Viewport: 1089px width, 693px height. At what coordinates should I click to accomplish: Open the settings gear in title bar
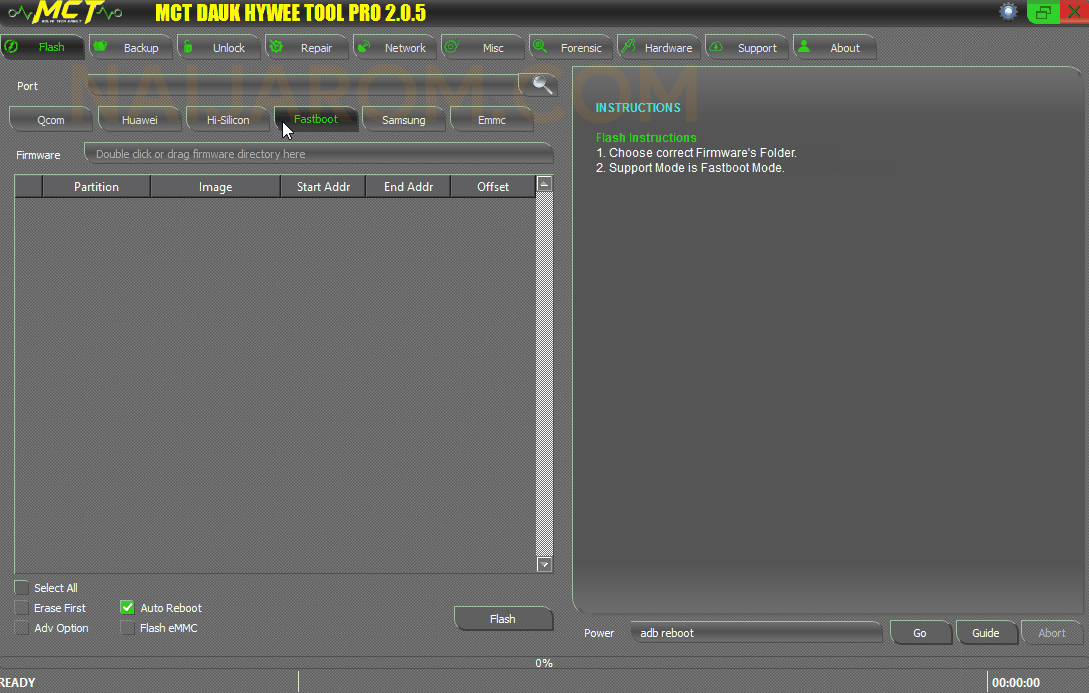1008,11
